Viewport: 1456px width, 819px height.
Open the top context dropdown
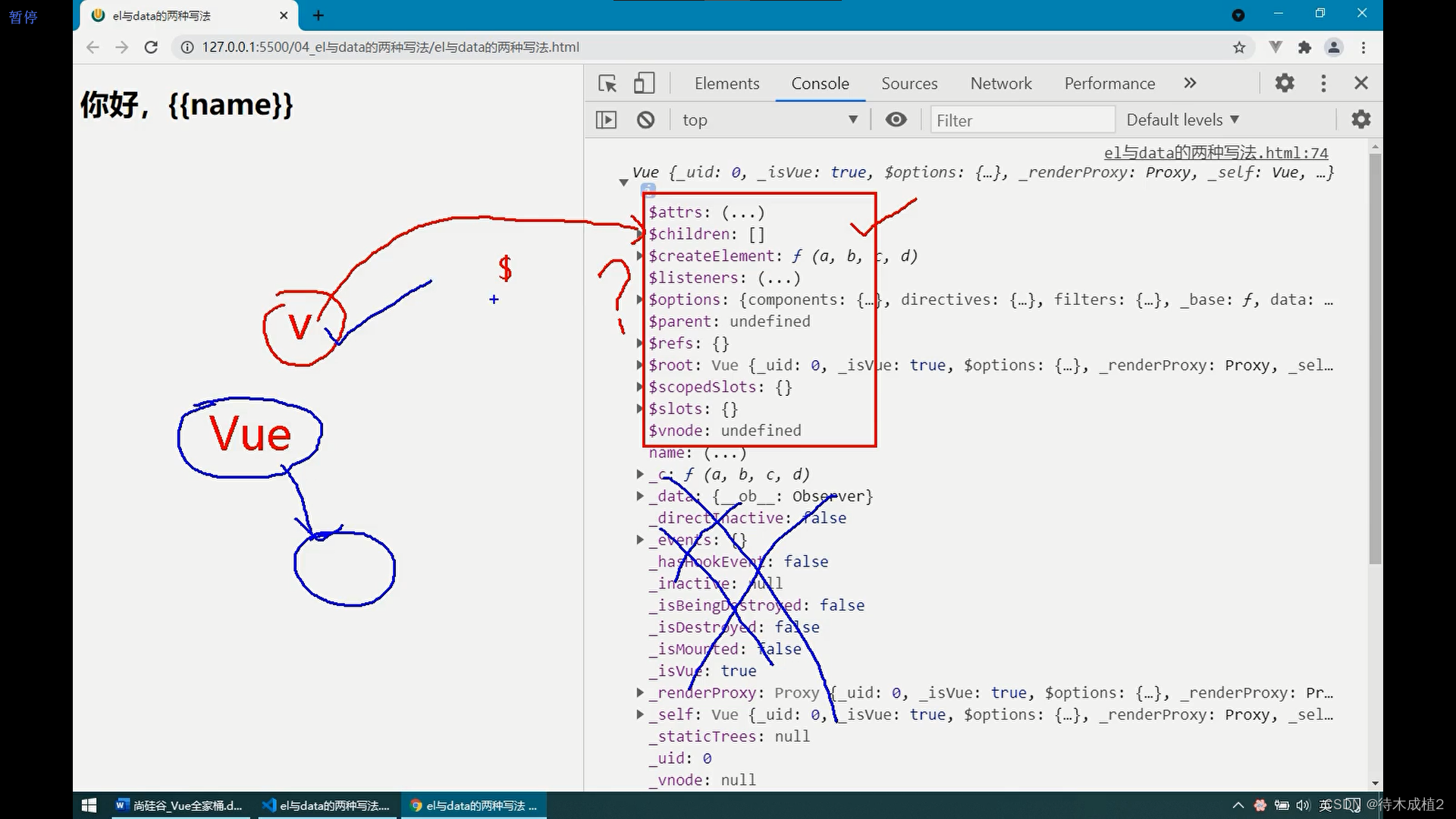pyautogui.click(x=769, y=120)
